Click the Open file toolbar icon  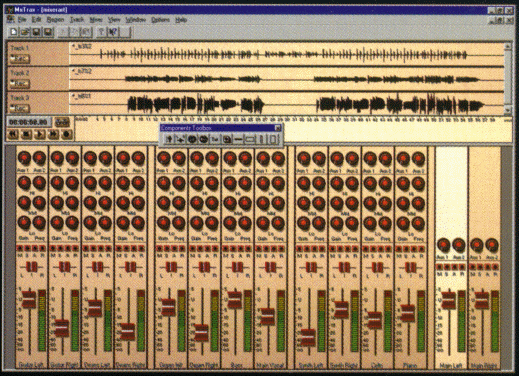[x=25, y=32]
